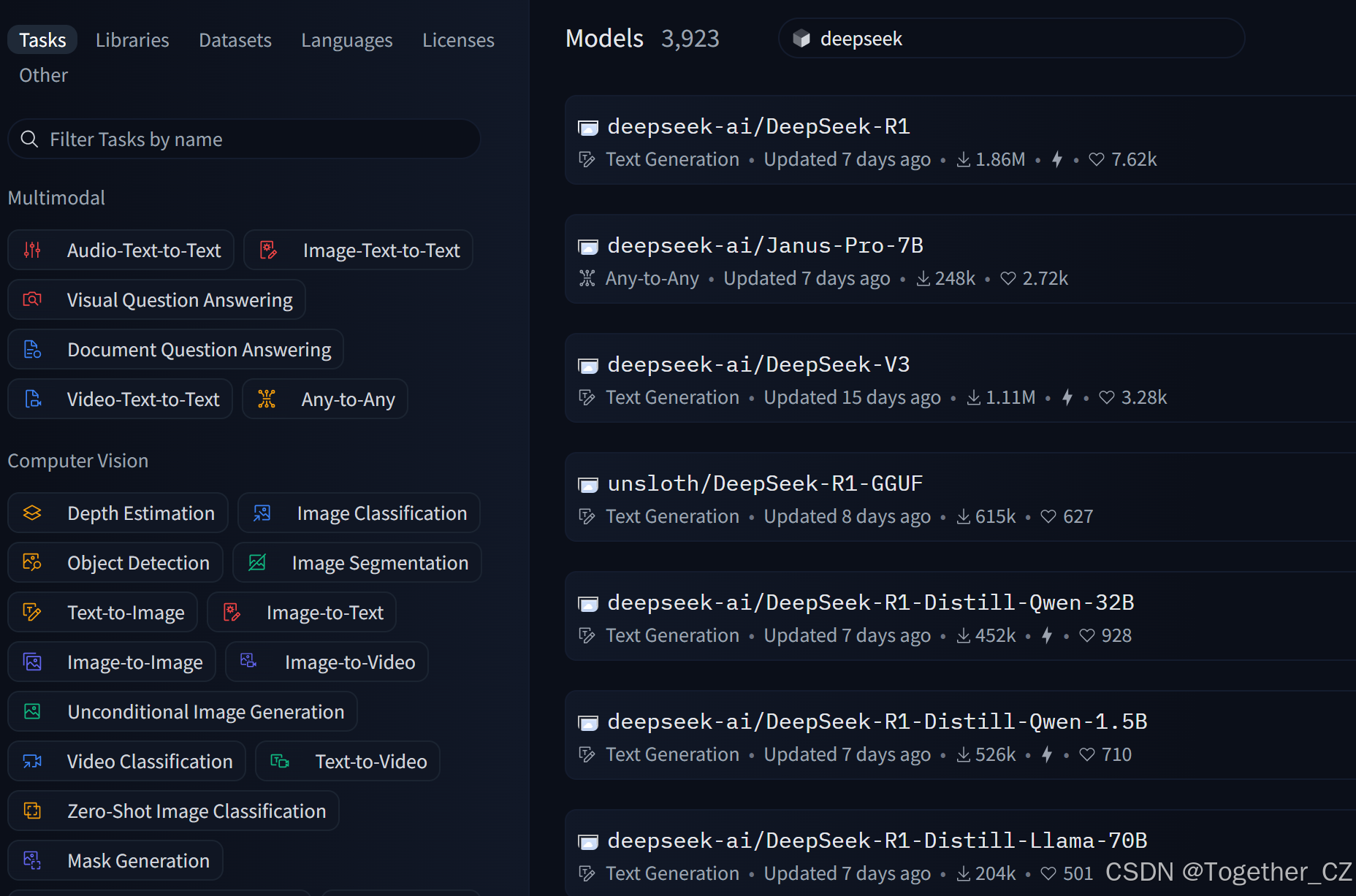Screen dimensions: 1356x896
Task: Click the Image-to-Video icon
Action: click(249, 661)
